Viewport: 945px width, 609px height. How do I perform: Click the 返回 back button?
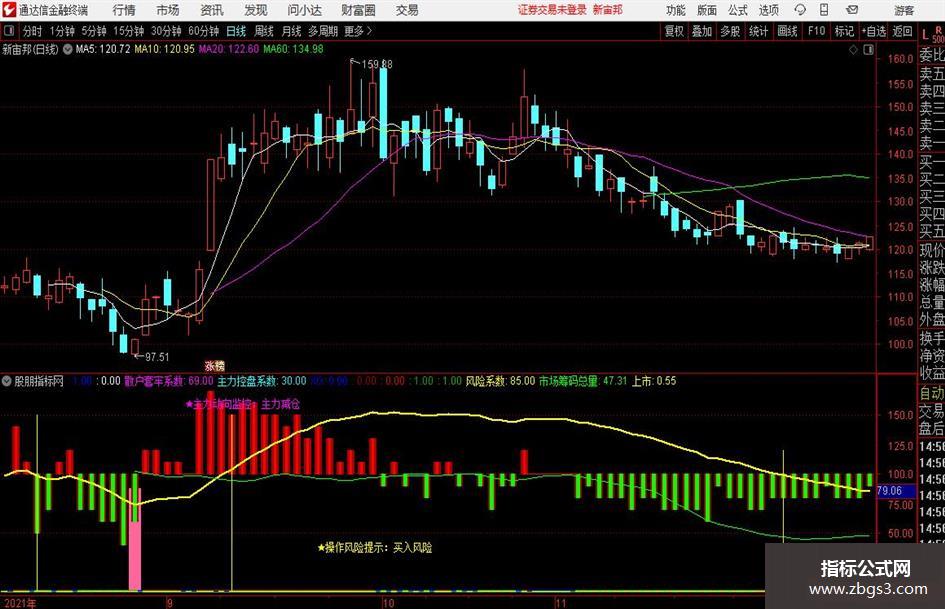pos(902,31)
